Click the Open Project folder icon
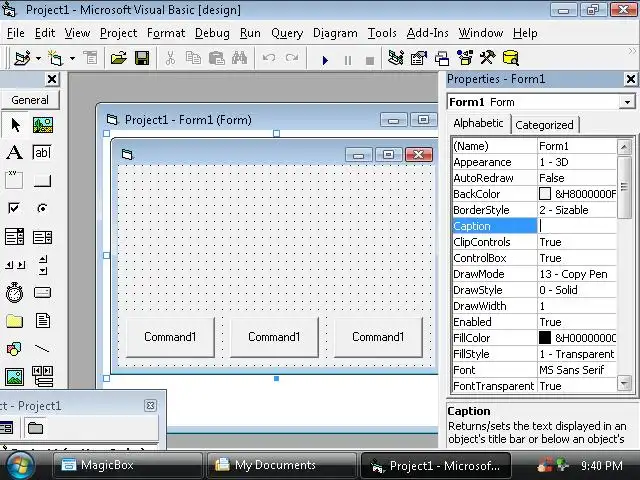The height and width of the screenshot is (480, 640). (118, 58)
